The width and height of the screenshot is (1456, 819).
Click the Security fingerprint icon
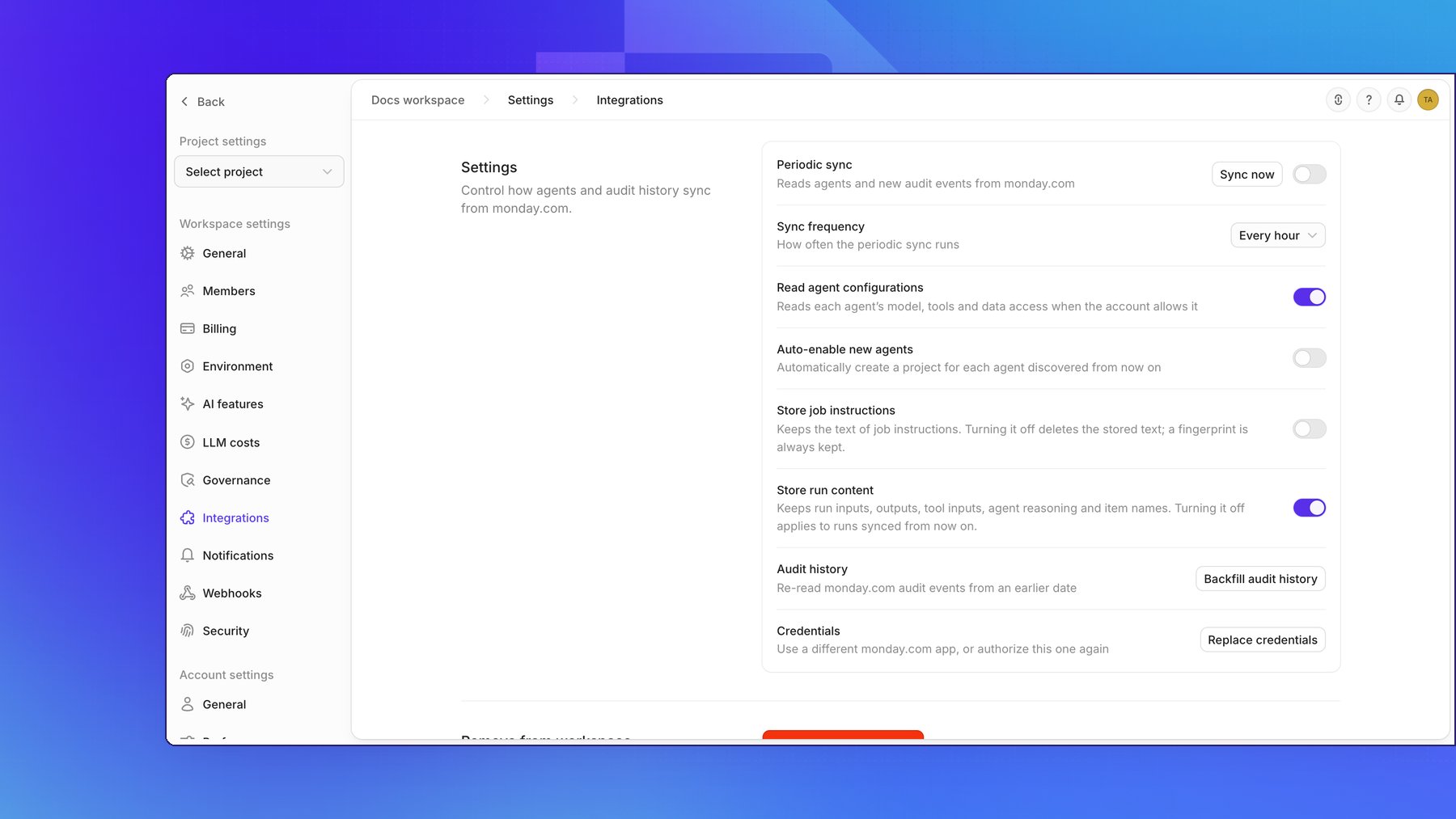point(188,631)
